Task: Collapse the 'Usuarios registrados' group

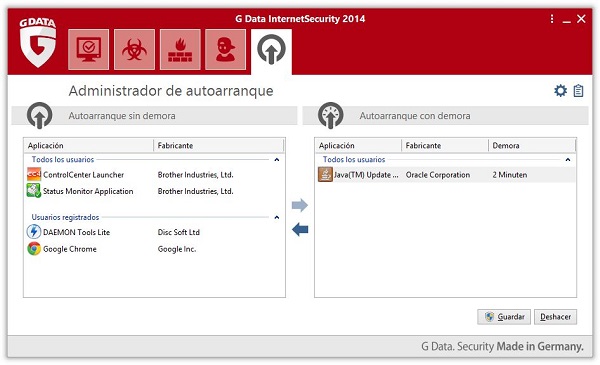Action: (x=277, y=217)
